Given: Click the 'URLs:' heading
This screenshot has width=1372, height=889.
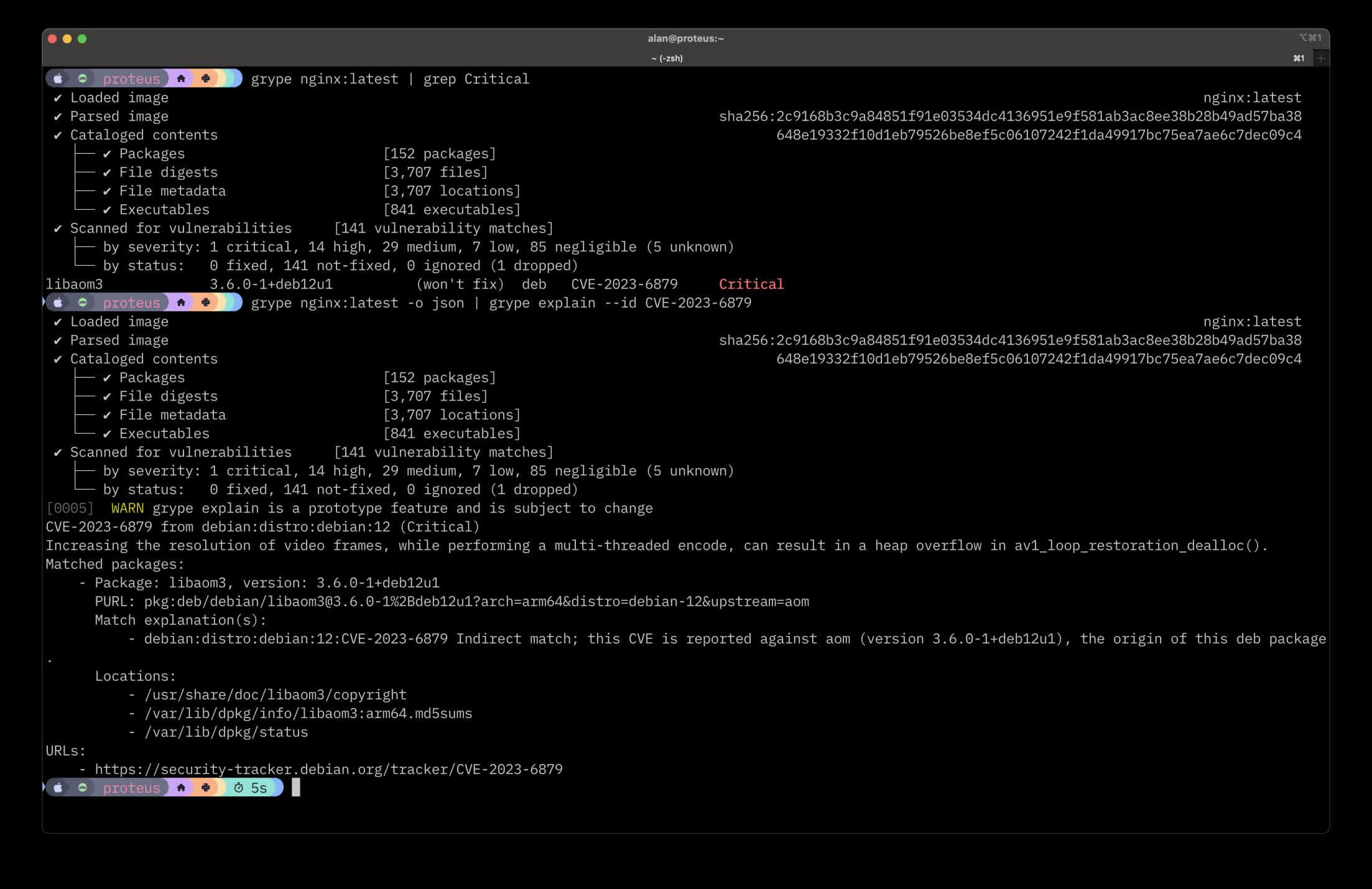Looking at the screenshot, I should pos(66,751).
